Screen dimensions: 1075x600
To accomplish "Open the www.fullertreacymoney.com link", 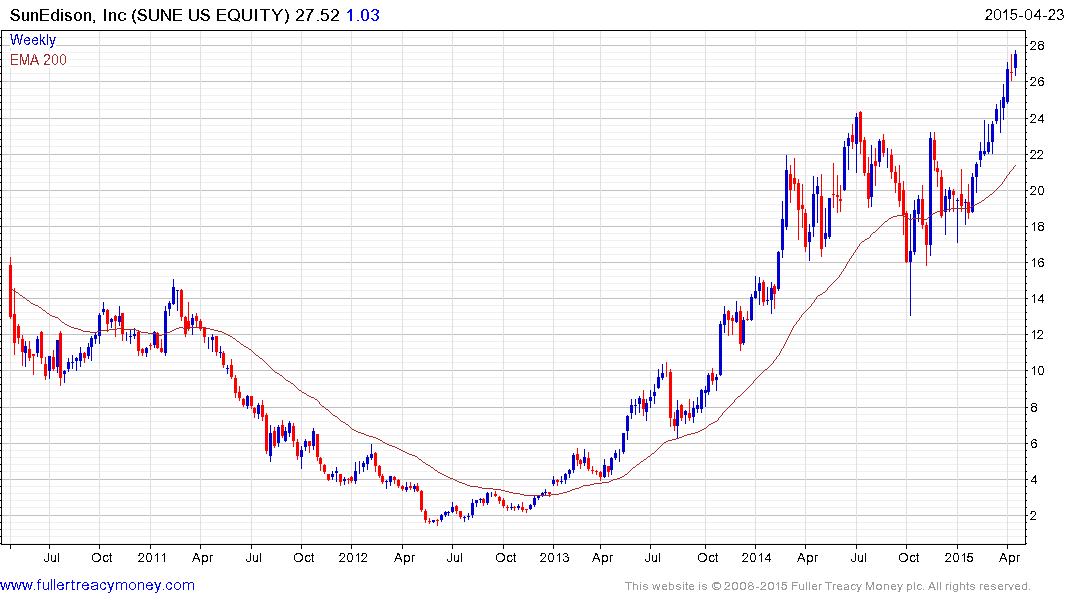I will tap(97, 586).
